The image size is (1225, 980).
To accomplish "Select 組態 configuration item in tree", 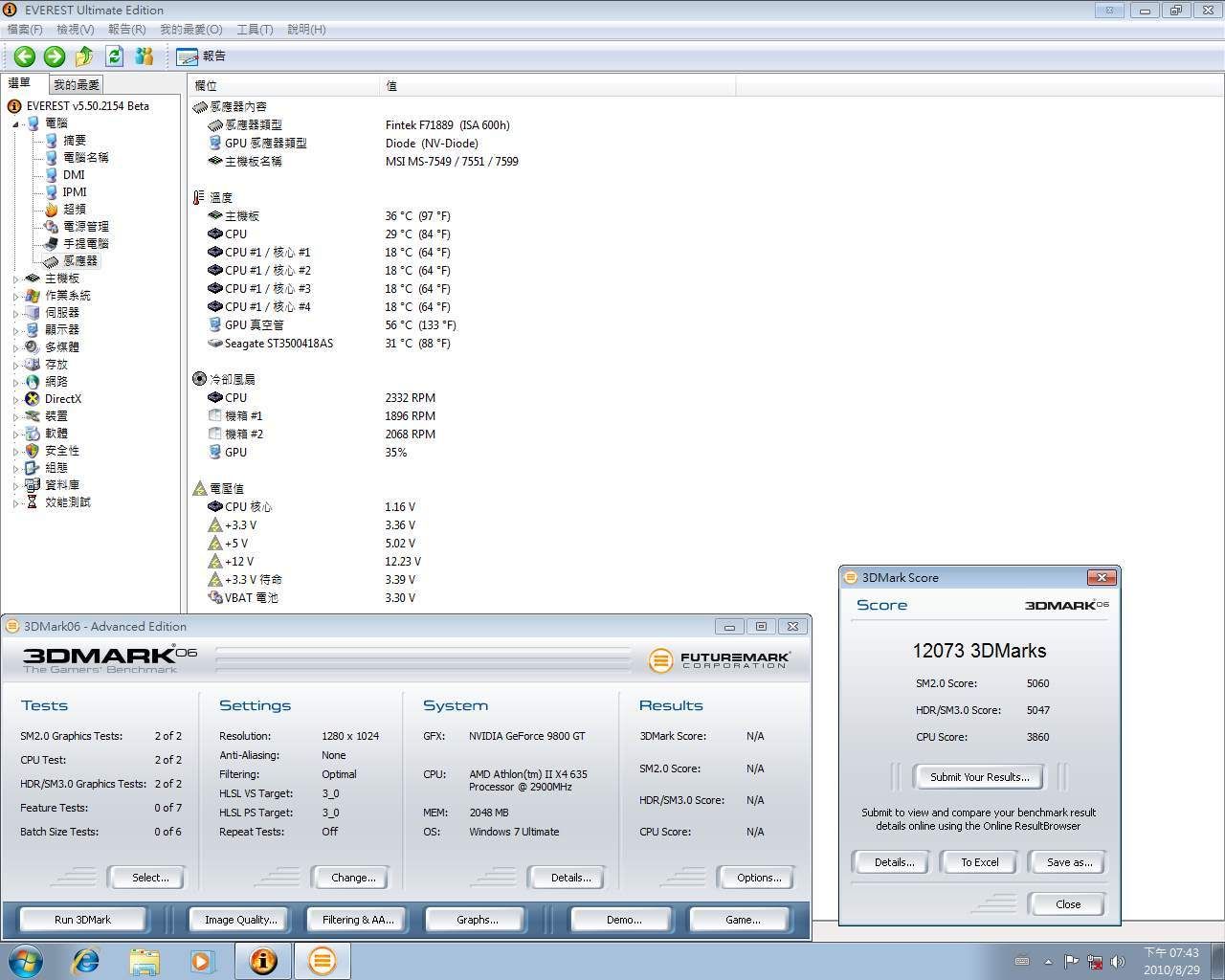I will [x=56, y=468].
